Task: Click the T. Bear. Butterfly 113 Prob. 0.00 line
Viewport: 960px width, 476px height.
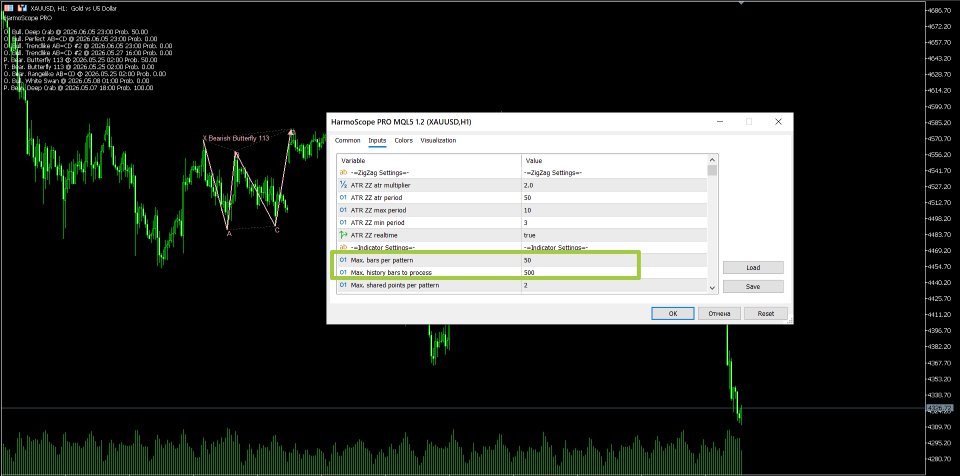Action: point(78,67)
